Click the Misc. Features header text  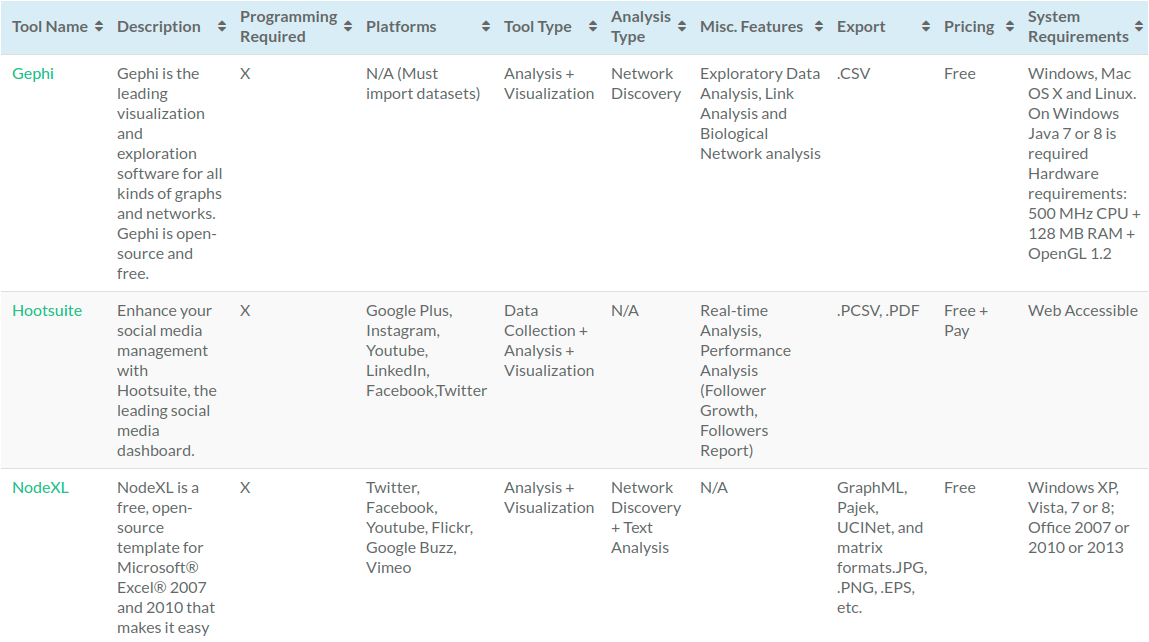point(751,26)
